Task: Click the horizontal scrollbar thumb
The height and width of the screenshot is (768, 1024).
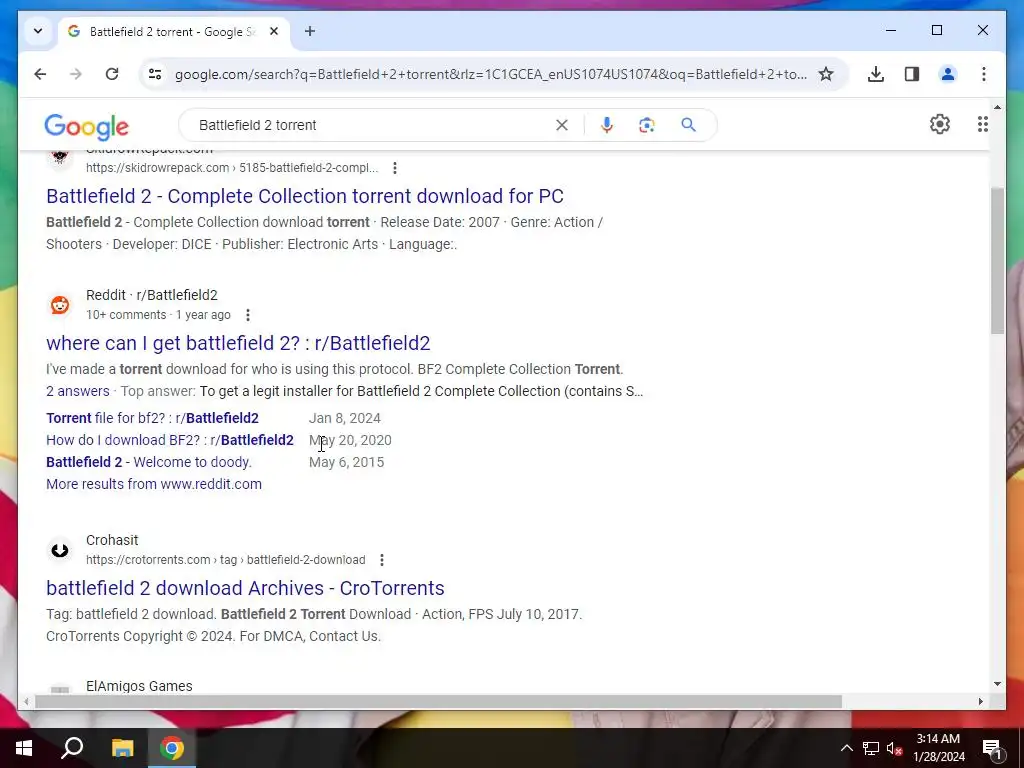Action: click(438, 701)
